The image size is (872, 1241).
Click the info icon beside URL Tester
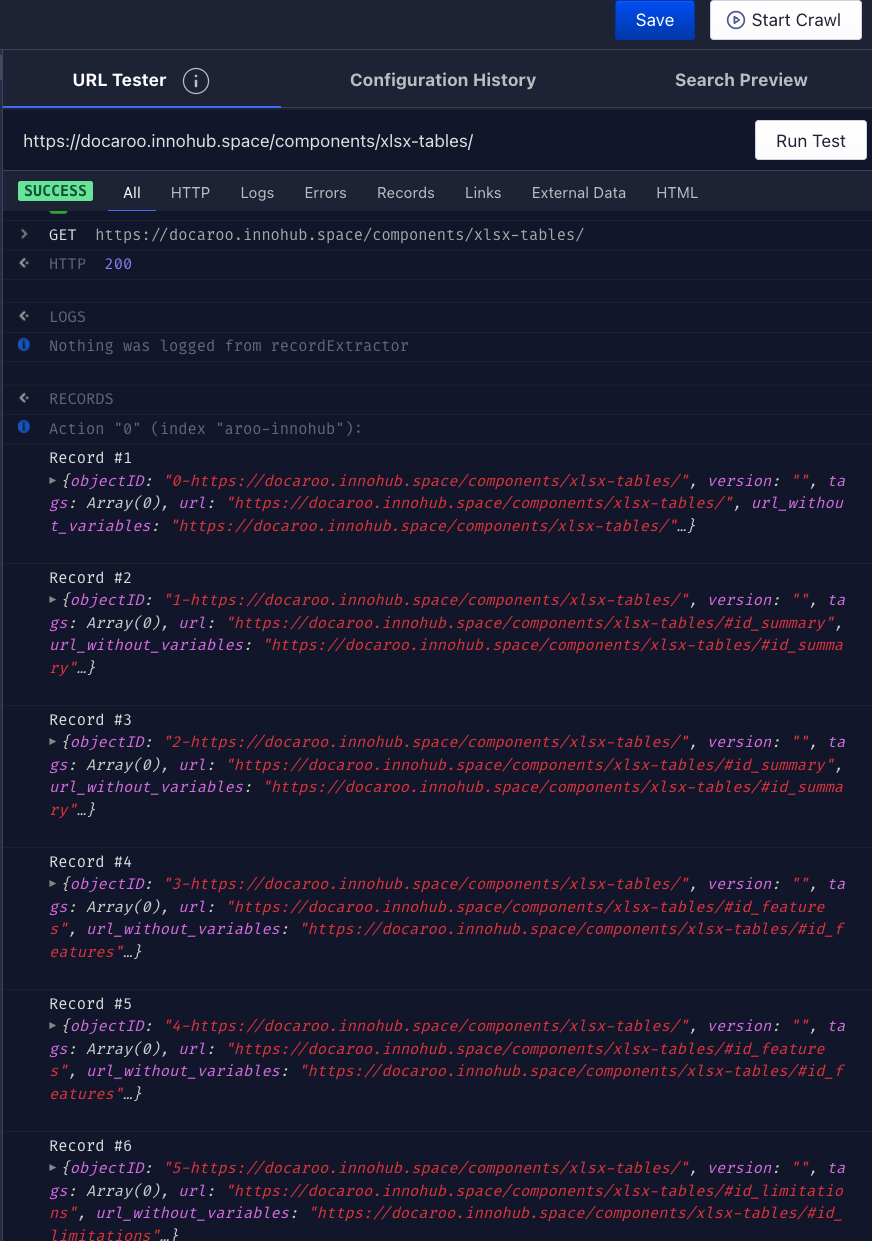(196, 81)
